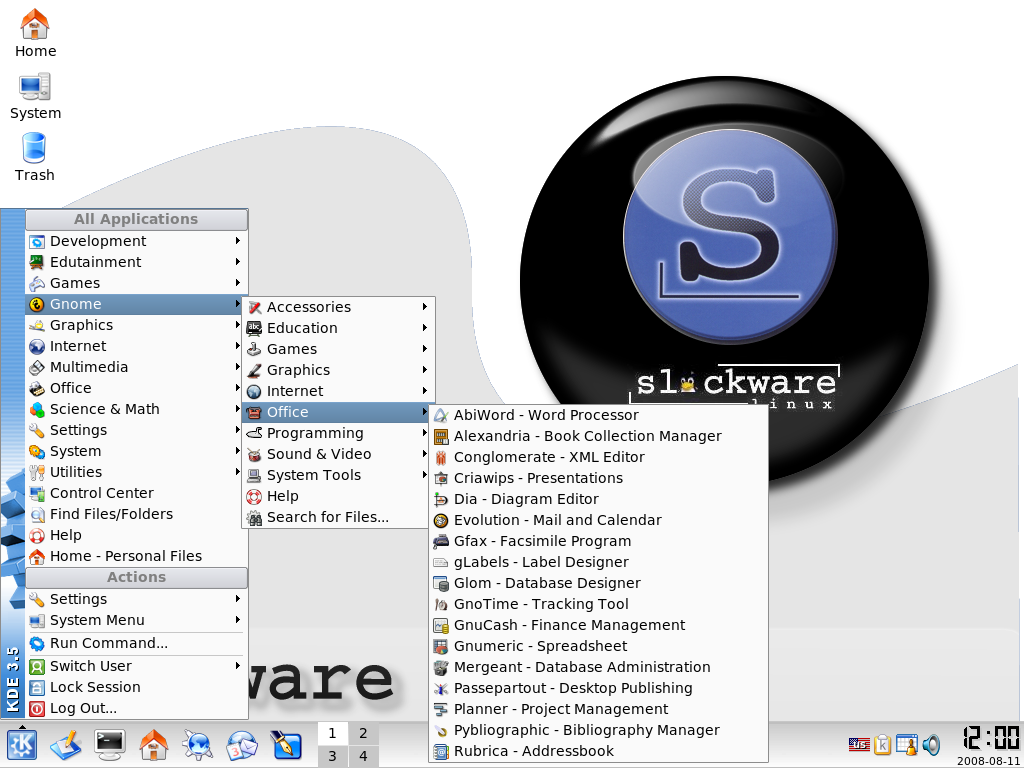
Task: Click the 12:00 digital clock
Action: (x=990, y=738)
